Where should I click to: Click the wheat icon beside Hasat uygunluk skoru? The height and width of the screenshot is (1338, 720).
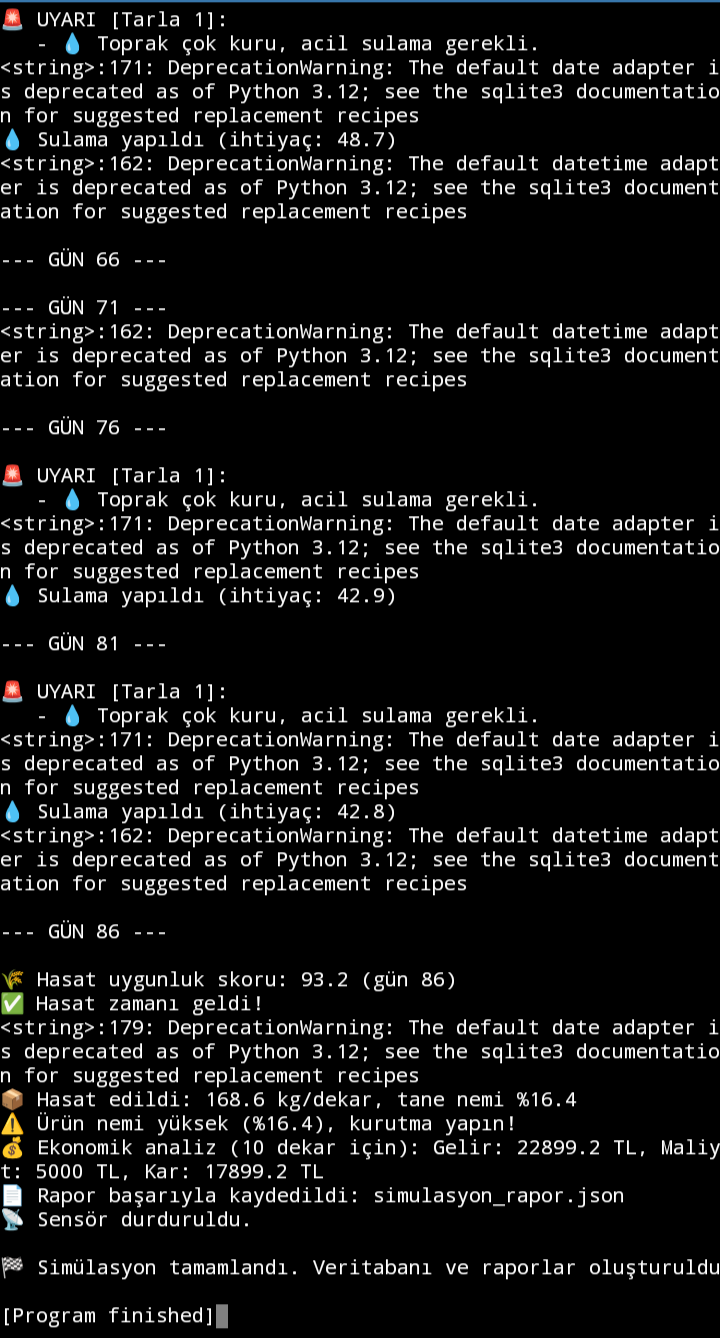[12, 980]
